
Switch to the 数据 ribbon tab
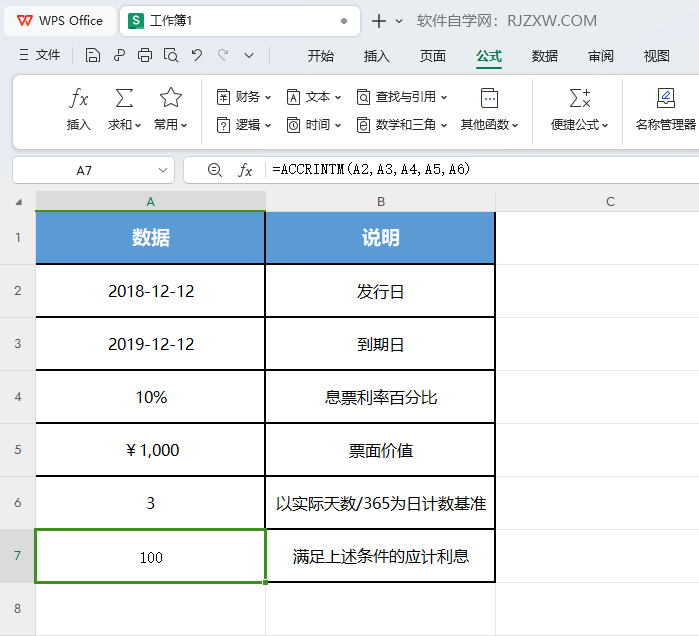tap(544, 56)
